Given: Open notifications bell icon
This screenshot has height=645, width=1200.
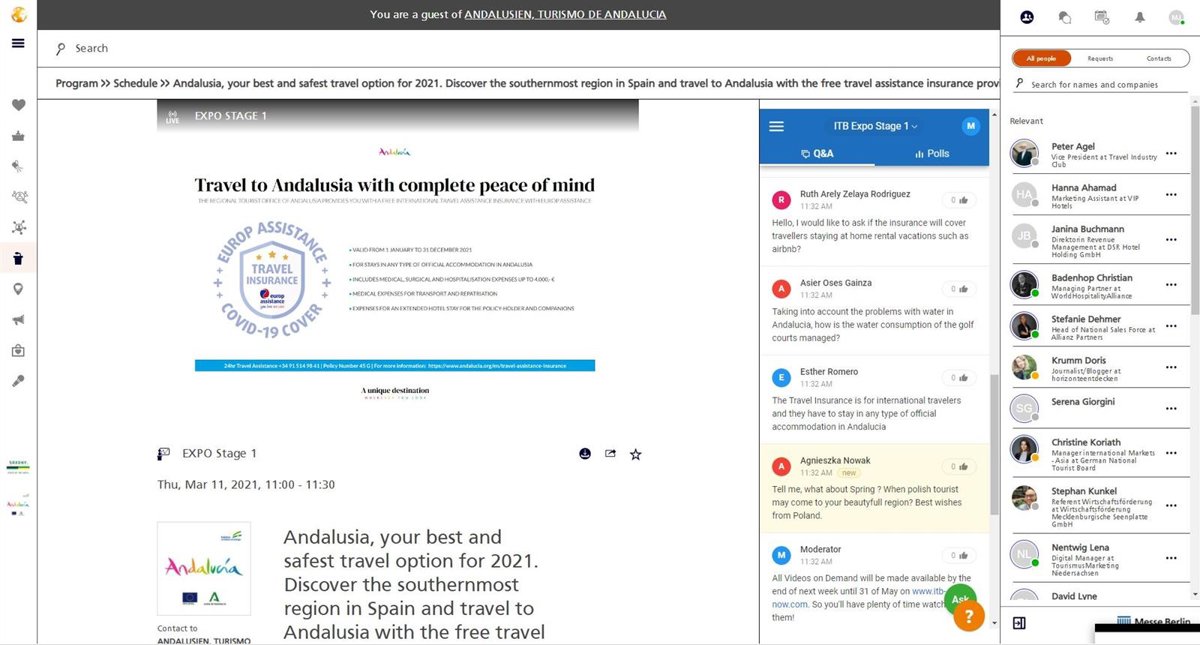Looking at the screenshot, I should (1139, 17).
